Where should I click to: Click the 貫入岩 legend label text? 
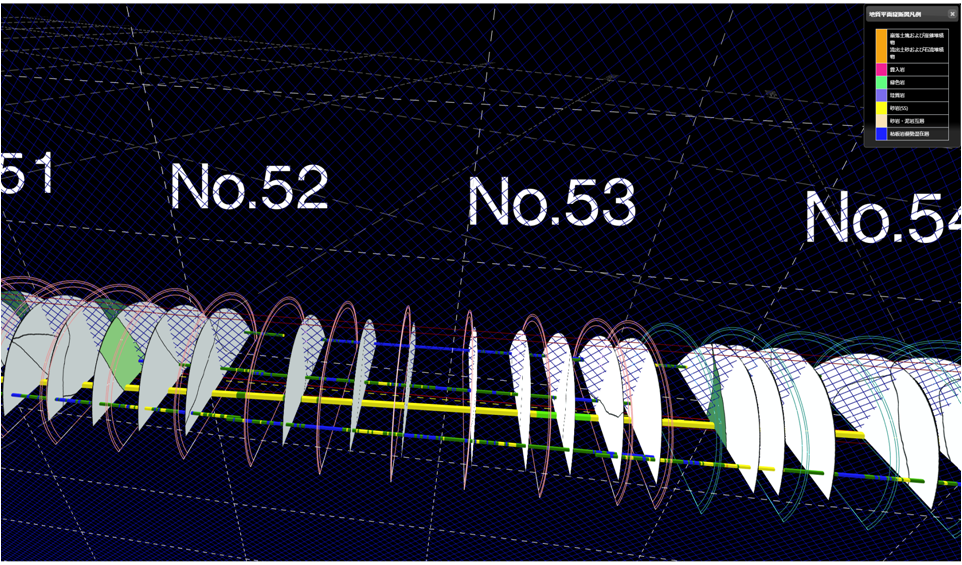(897, 69)
